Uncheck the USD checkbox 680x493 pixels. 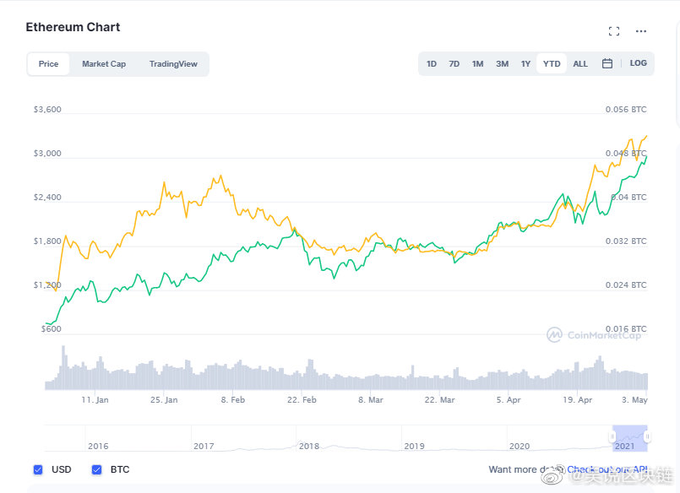[x=38, y=470]
